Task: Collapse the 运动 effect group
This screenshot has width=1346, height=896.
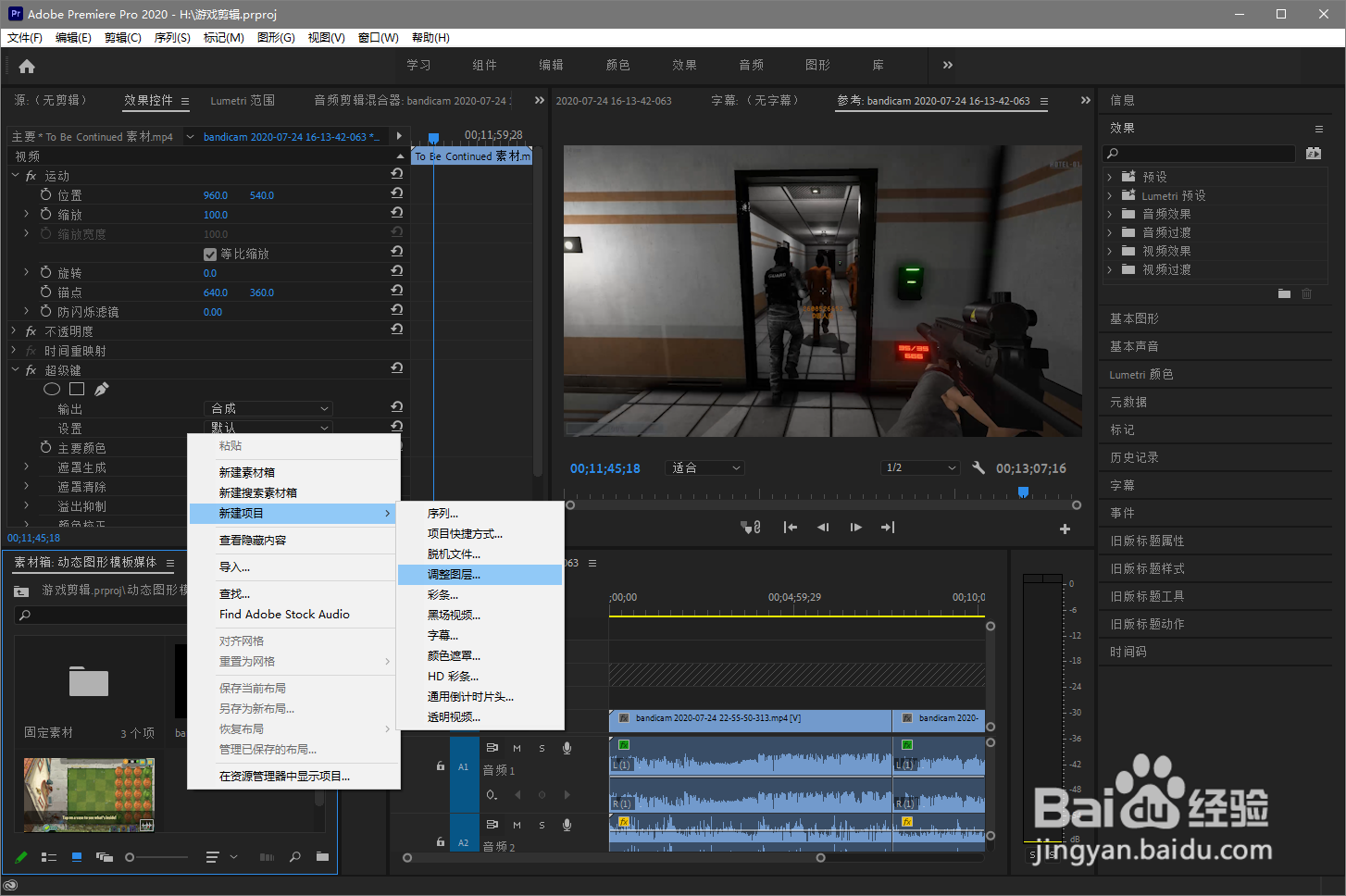Action: 15,175
